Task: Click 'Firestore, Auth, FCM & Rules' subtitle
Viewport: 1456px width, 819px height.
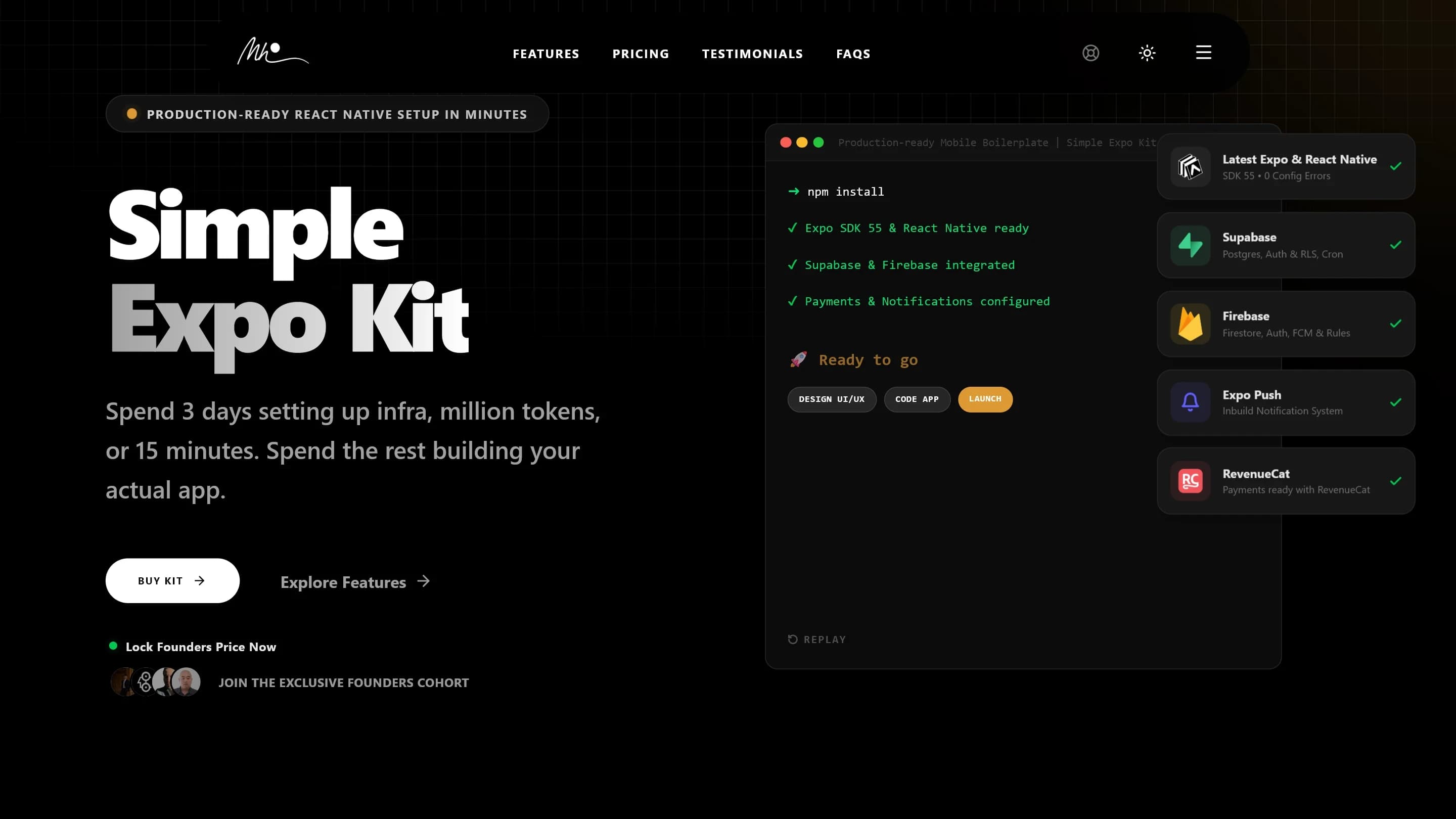Action: pos(1286,333)
